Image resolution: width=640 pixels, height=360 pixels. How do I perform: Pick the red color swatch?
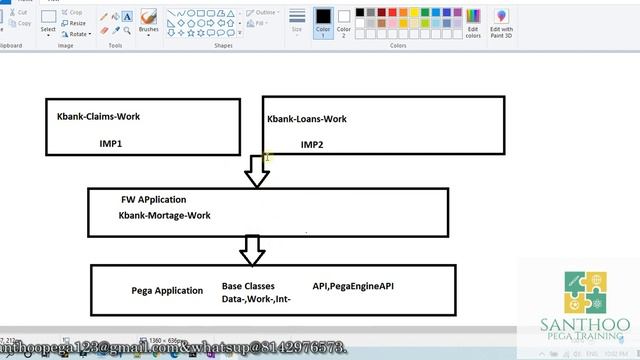point(392,13)
